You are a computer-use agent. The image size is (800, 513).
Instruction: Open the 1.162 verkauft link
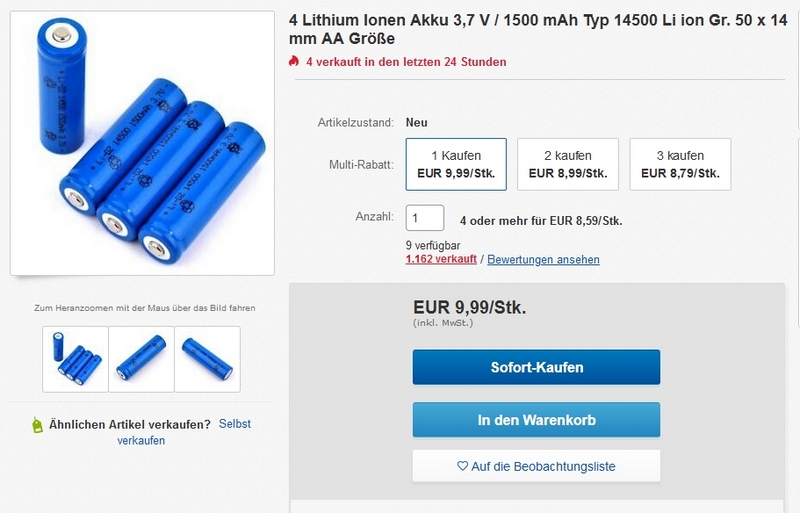441,259
